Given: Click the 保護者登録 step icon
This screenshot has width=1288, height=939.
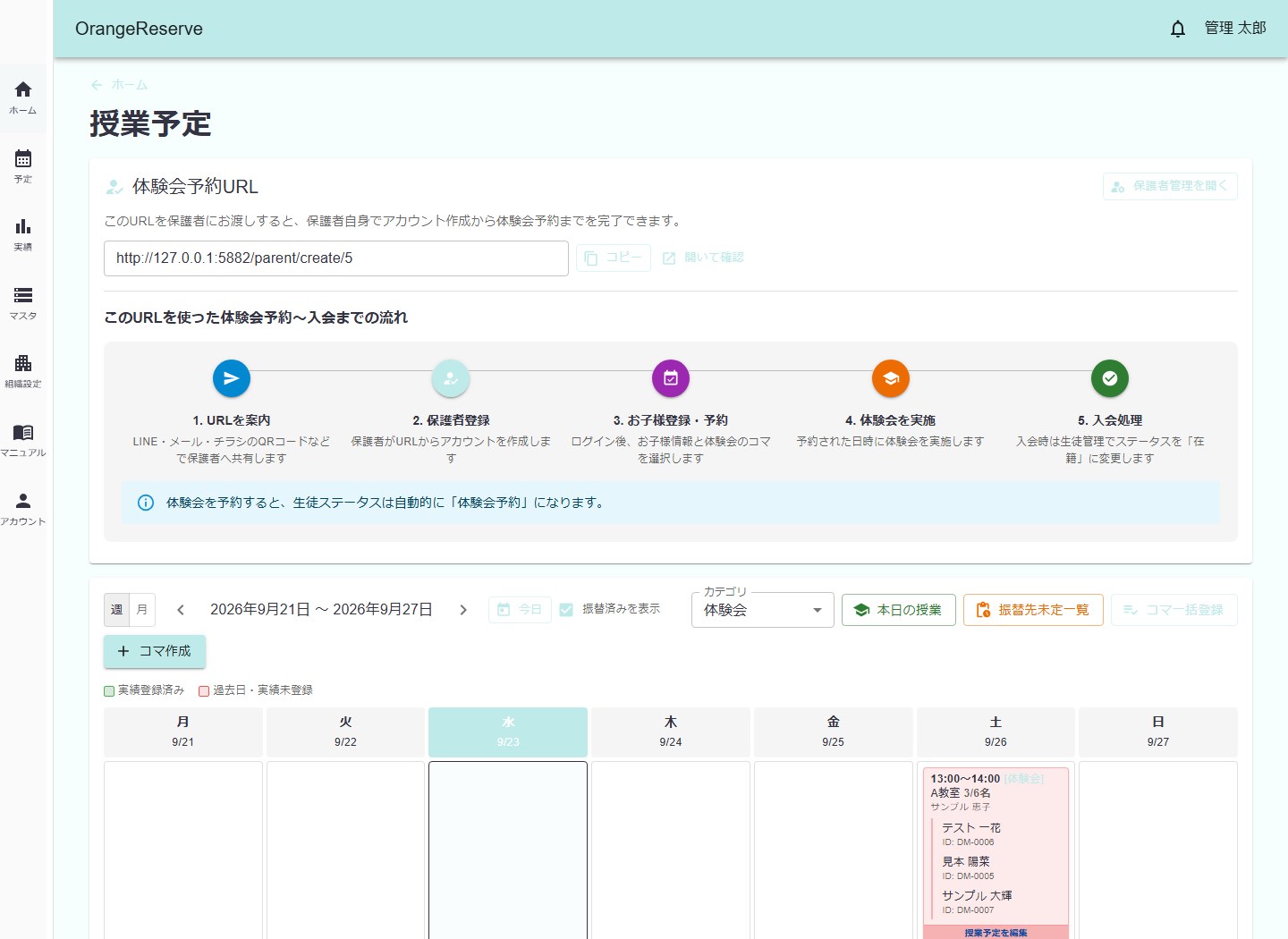Looking at the screenshot, I should coord(451,378).
